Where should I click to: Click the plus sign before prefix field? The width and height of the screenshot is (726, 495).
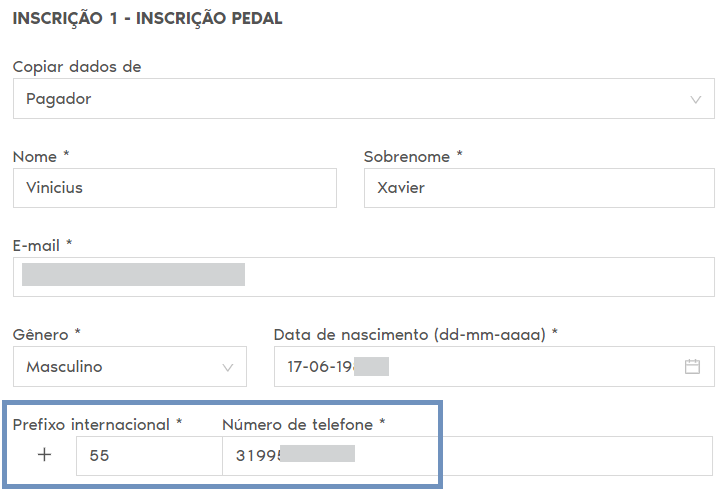[x=44, y=455]
